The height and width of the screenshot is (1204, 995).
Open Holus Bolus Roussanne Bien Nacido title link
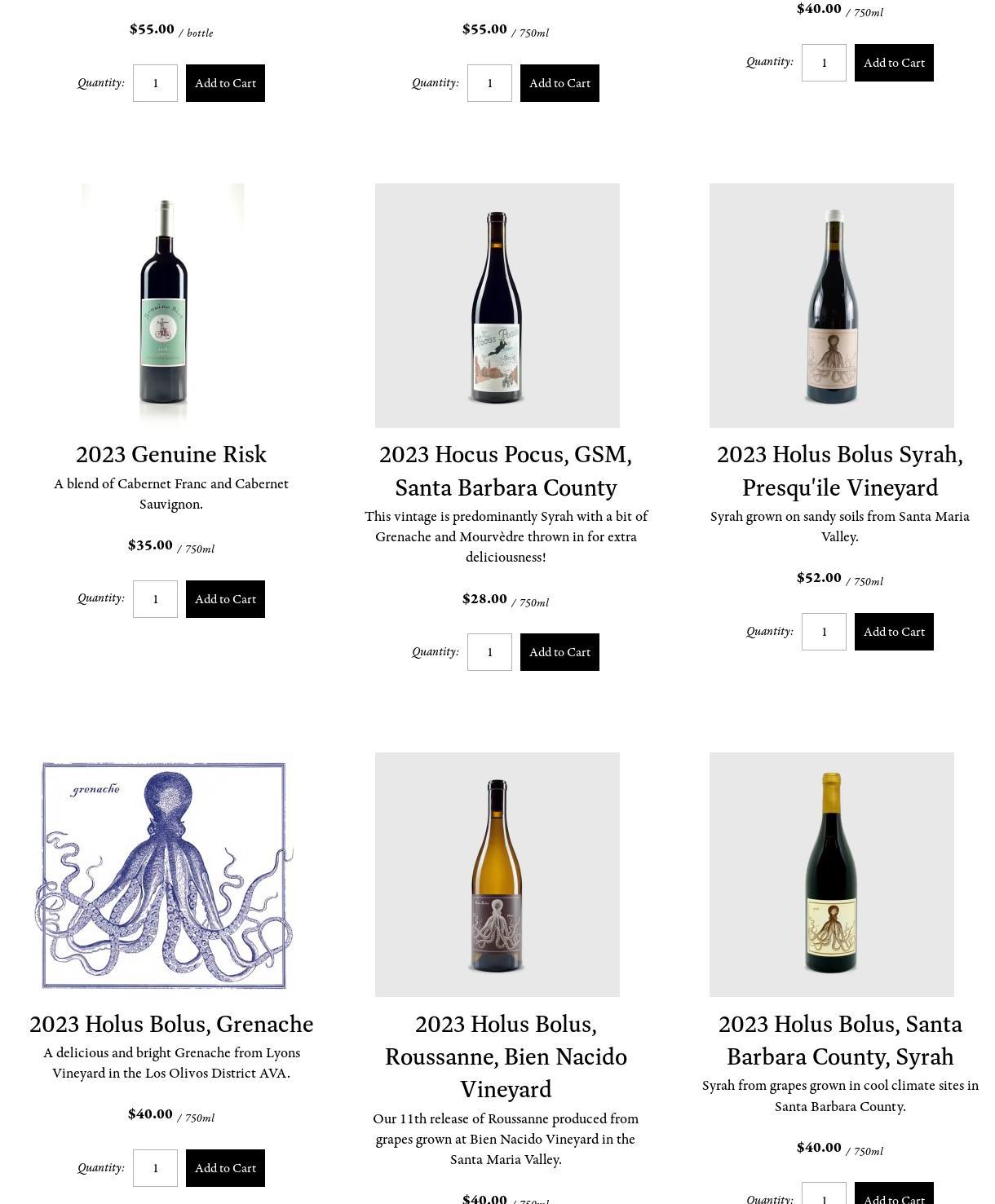pos(506,1056)
